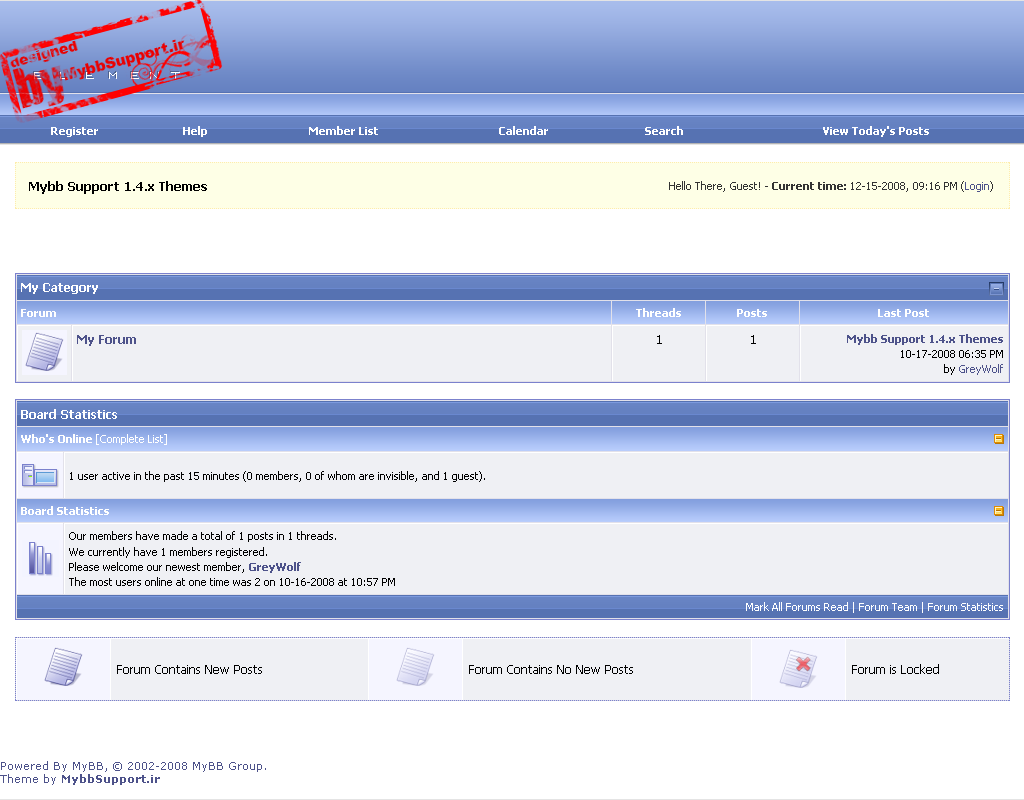Image resolution: width=1024 pixels, height=800 pixels.
Task: Open GreyWolf profile in the Last Post column
Action: pyautogui.click(x=980, y=369)
